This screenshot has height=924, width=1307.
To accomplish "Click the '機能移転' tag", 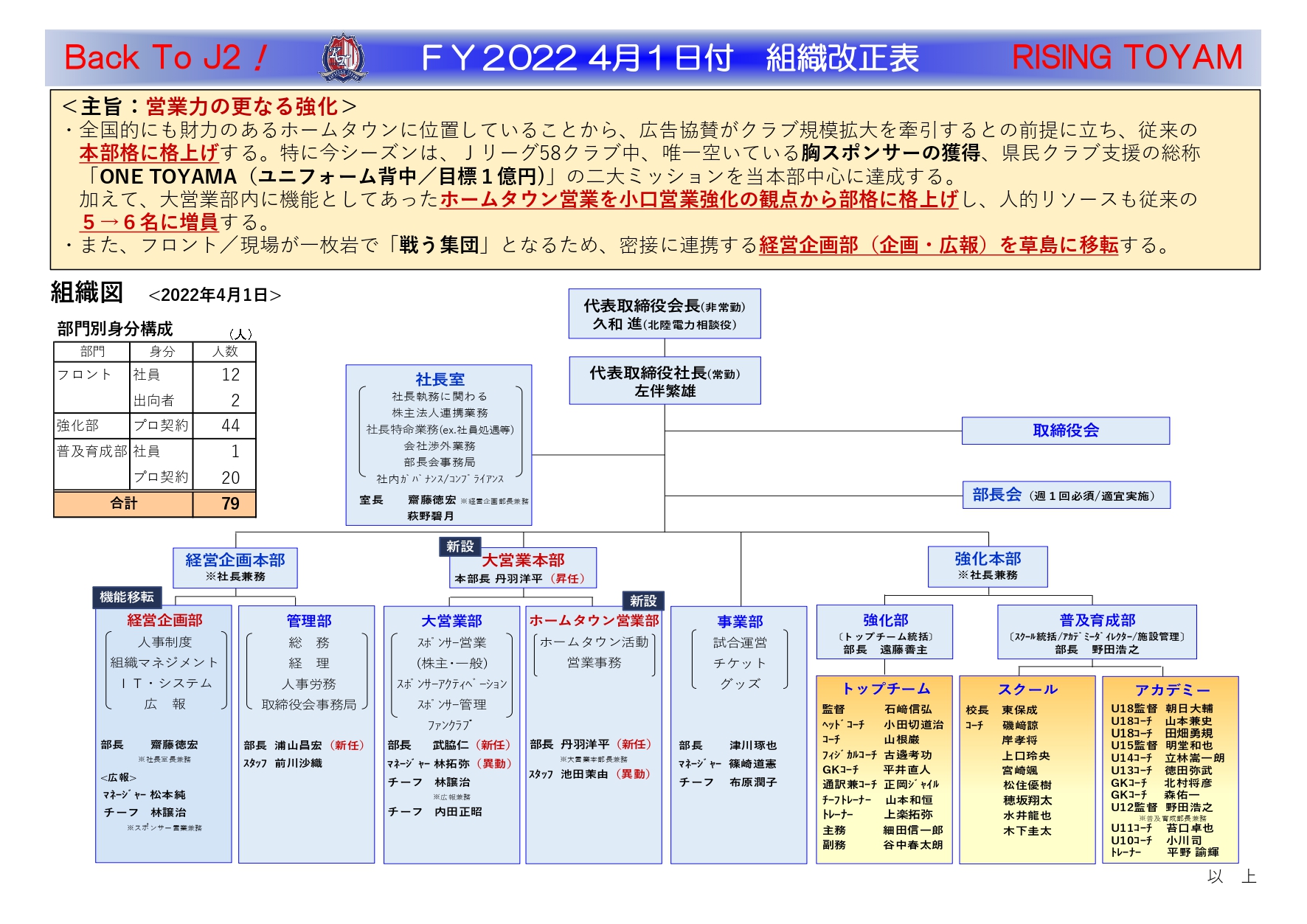I will pos(127,597).
